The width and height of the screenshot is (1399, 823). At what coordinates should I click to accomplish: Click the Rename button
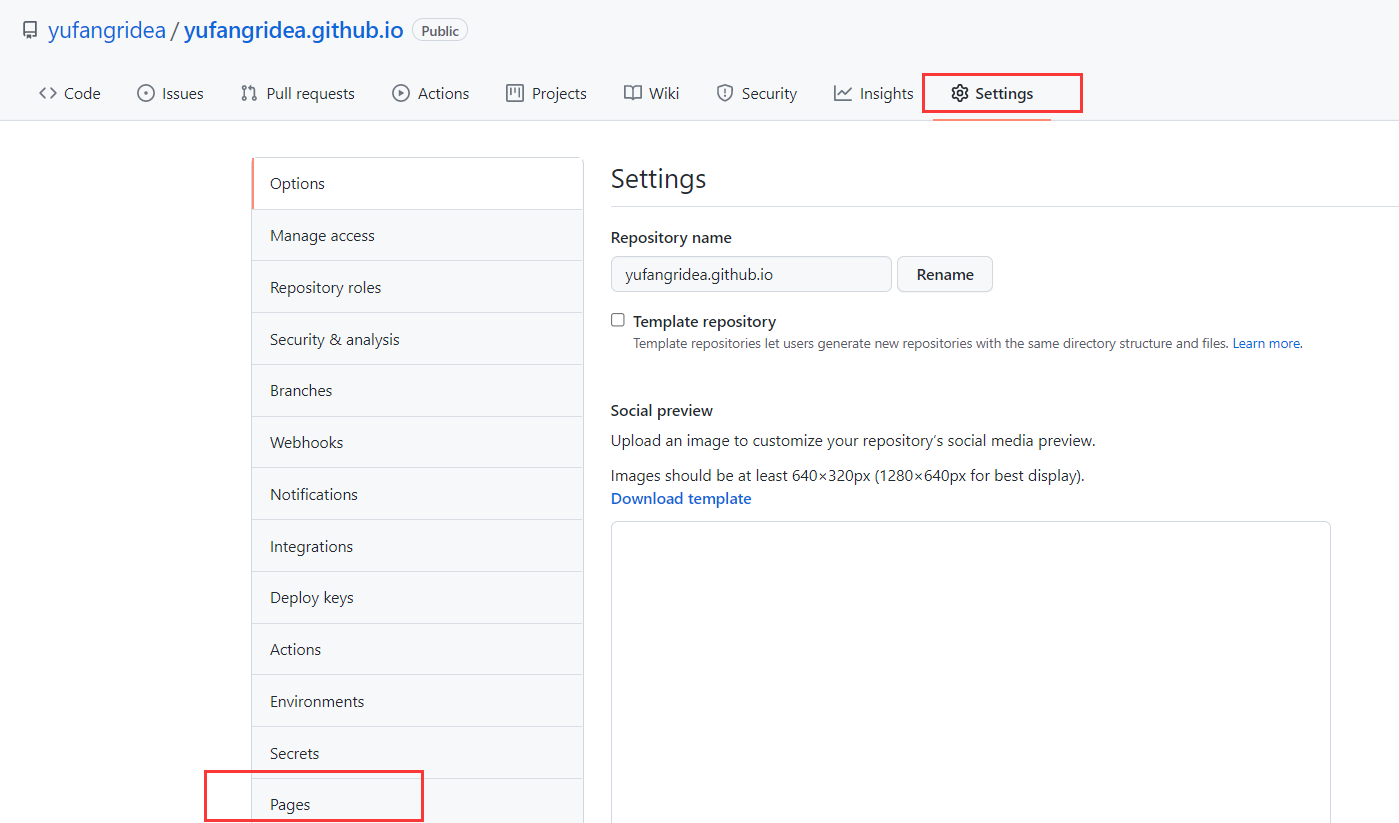point(945,274)
